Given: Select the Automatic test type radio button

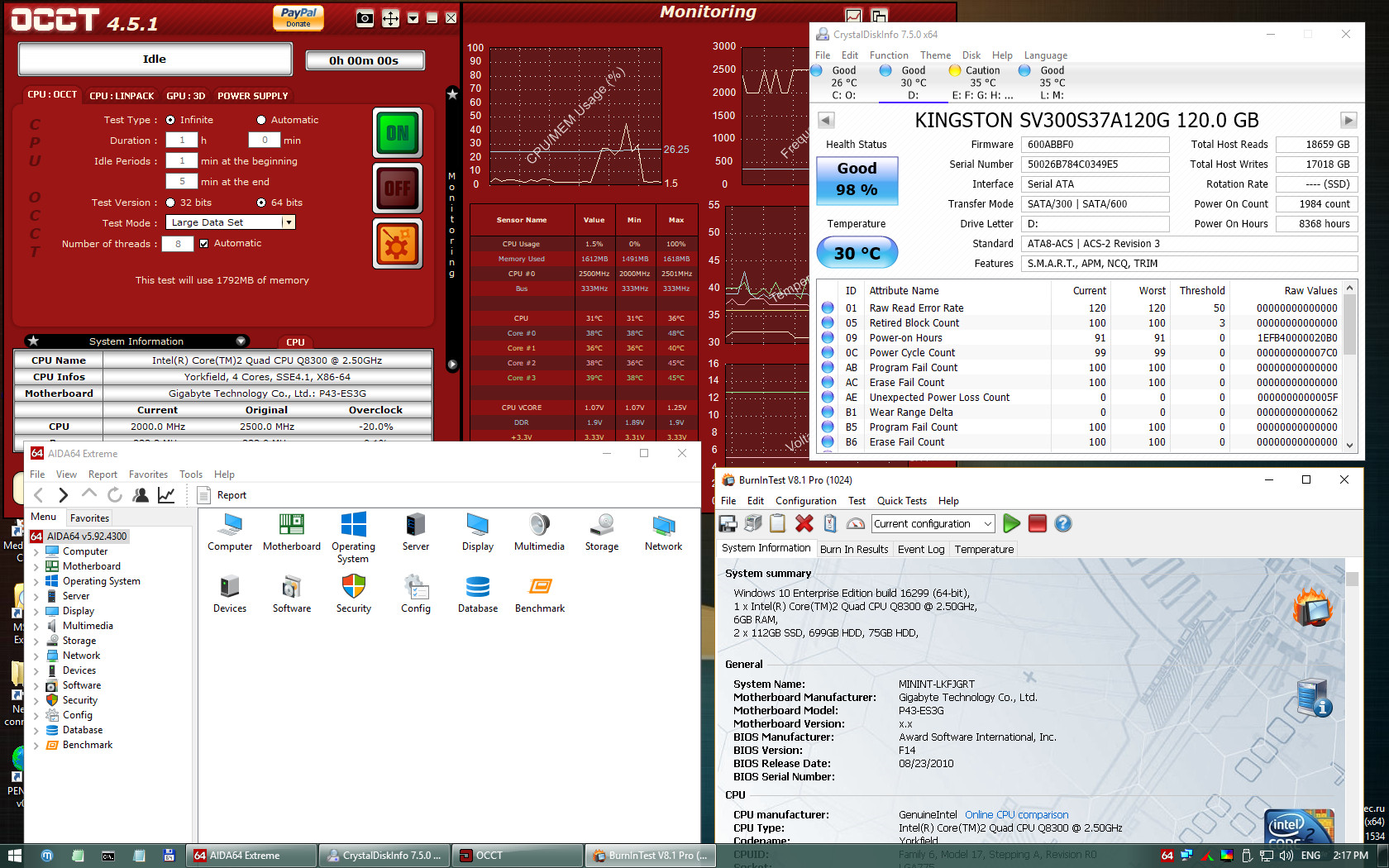Looking at the screenshot, I should click(261, 120).
